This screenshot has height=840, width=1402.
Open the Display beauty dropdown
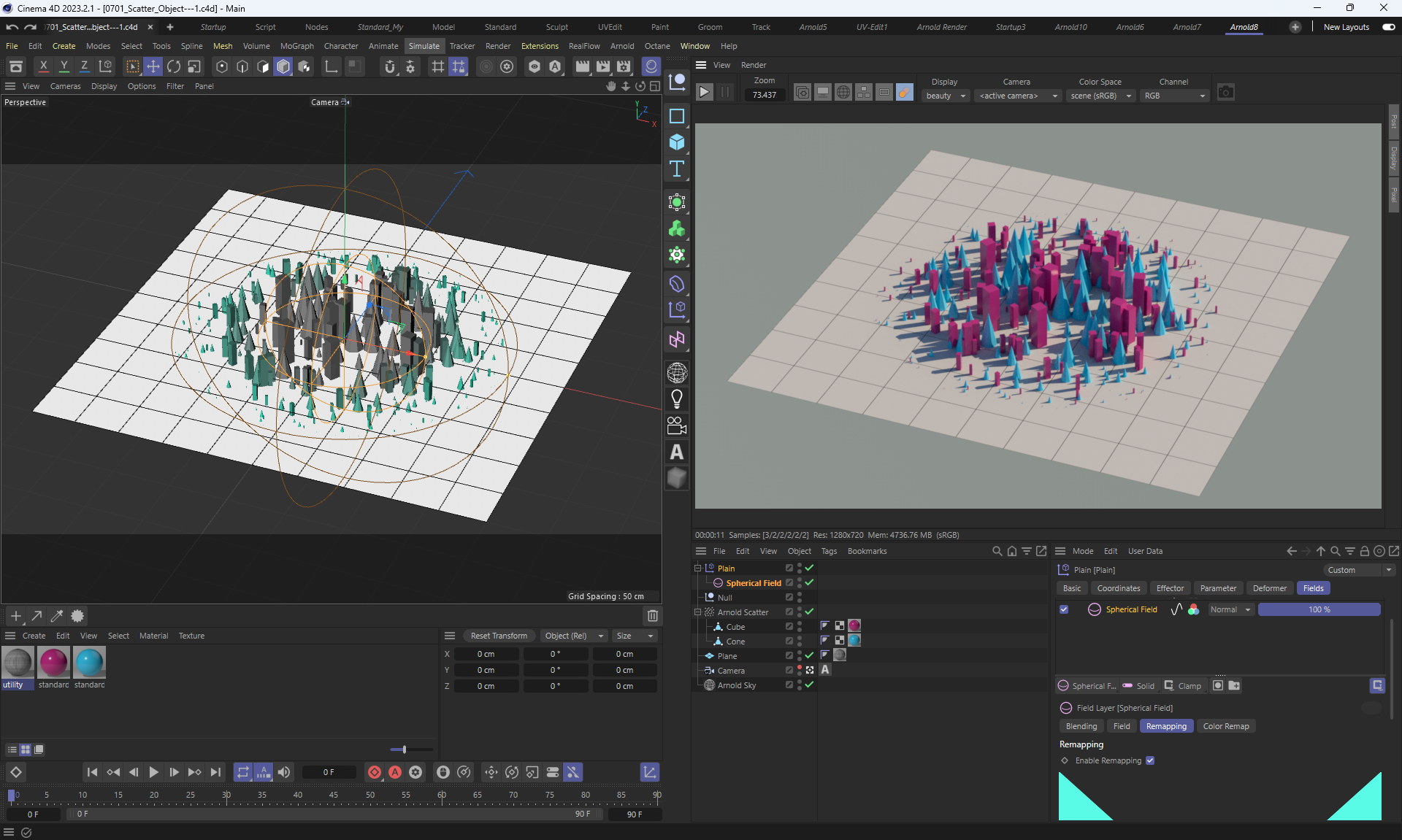click(x=945, y=96)
